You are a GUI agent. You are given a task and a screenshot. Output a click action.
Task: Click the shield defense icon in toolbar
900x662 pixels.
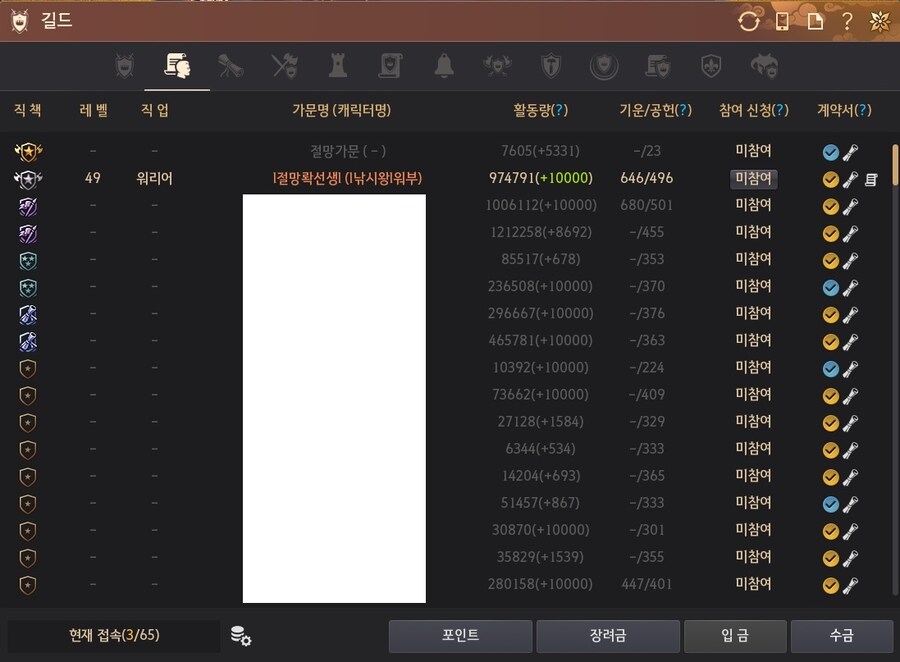pos(551,66)
